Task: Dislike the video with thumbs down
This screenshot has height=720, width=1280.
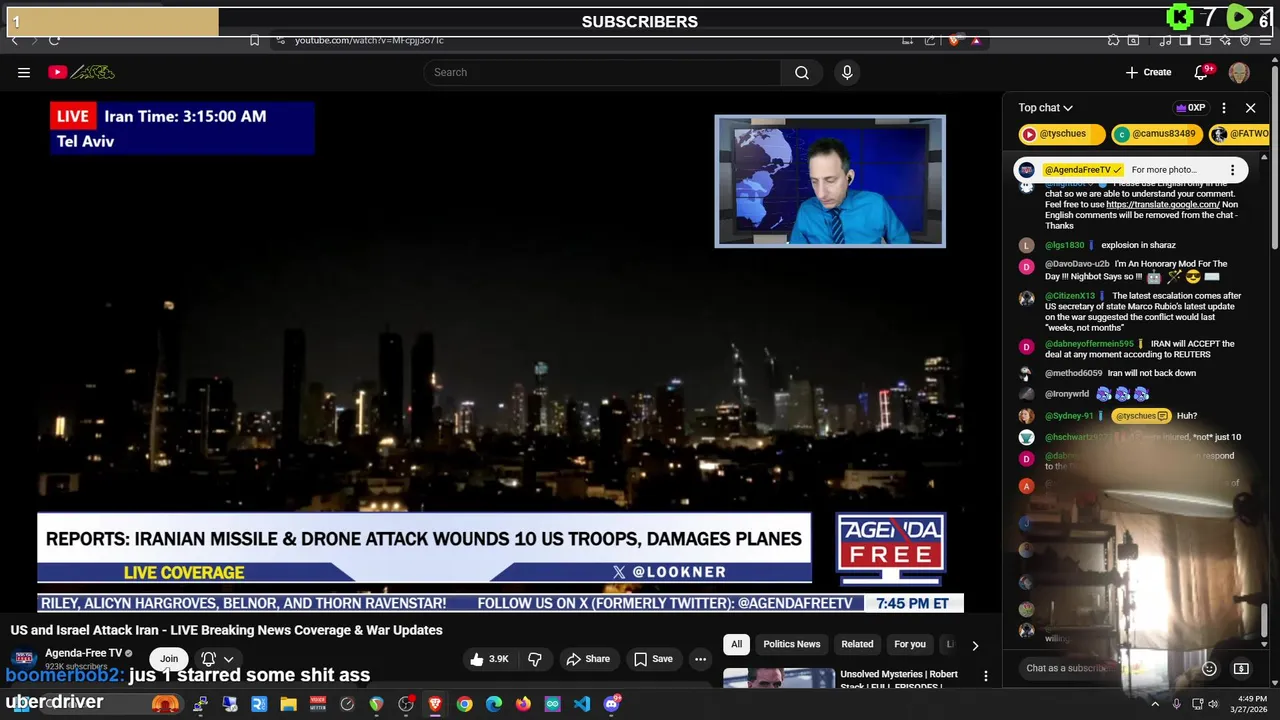Action: click(x=535, y=659)
